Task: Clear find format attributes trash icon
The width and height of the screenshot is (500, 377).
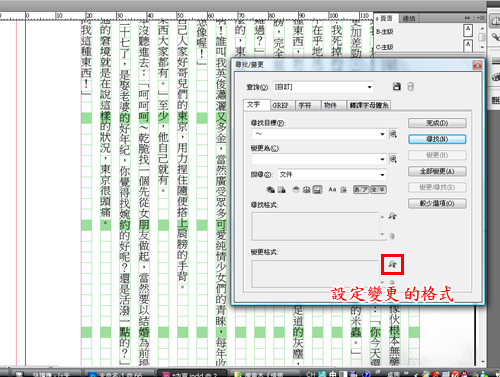Action: click(x=392, y=236)
